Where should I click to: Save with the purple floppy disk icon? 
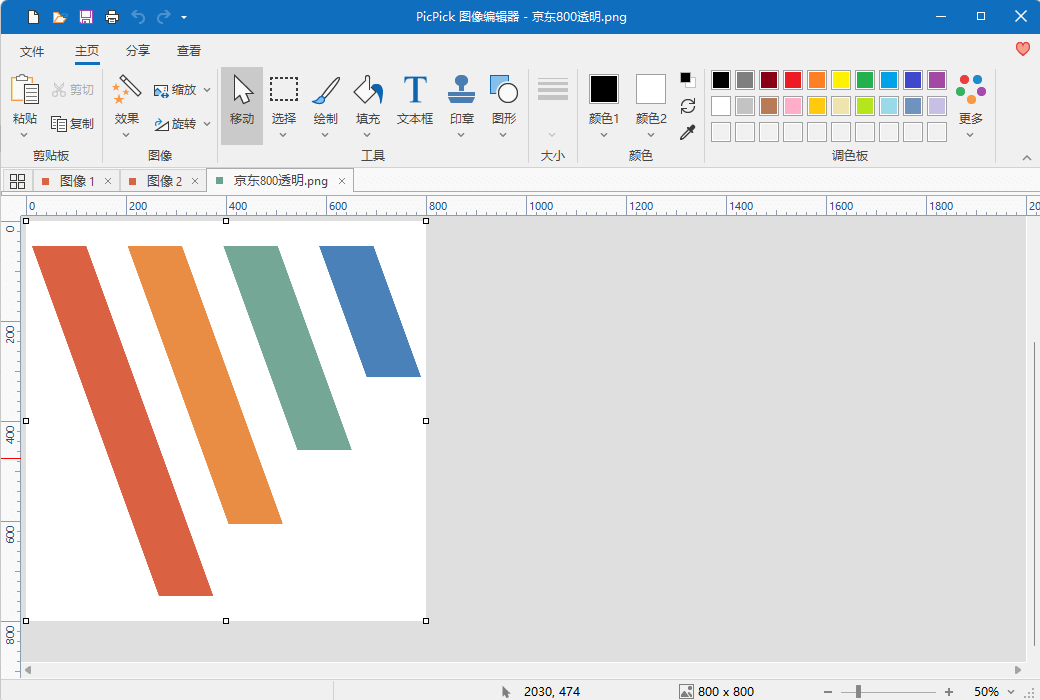(86, 17)
